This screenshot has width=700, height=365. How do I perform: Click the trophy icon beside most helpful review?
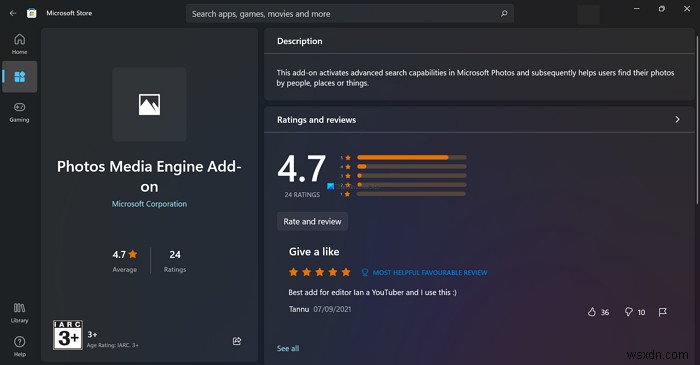click(x=365, y=272)
